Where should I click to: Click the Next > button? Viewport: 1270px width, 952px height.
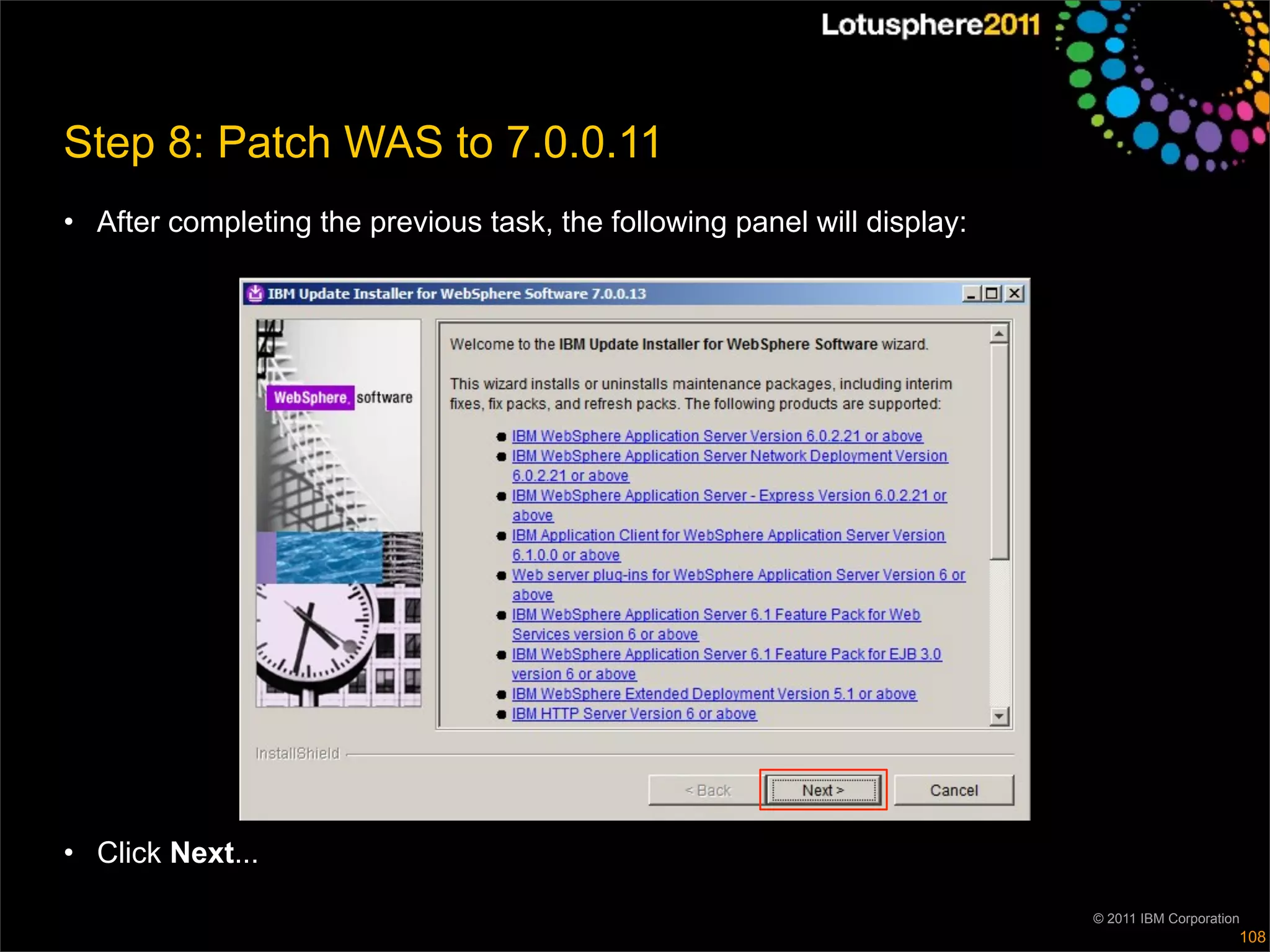pyautogui.click(x=824, y=790)
